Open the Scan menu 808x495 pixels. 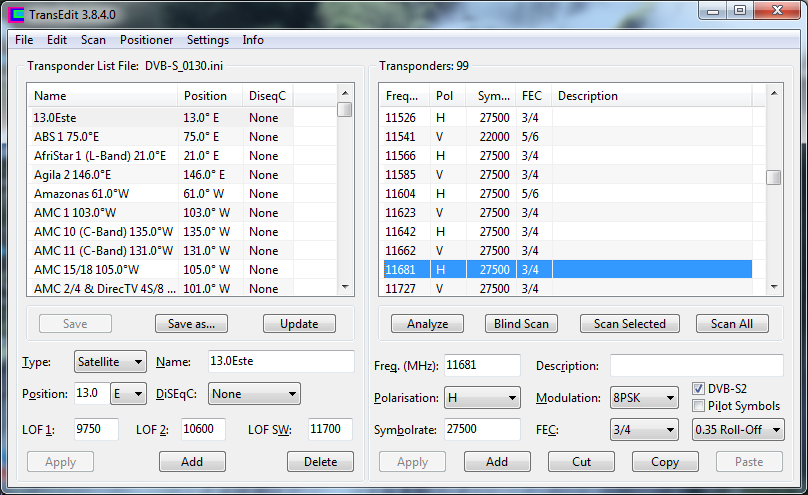pyautogui.click(x=93, y=40)
